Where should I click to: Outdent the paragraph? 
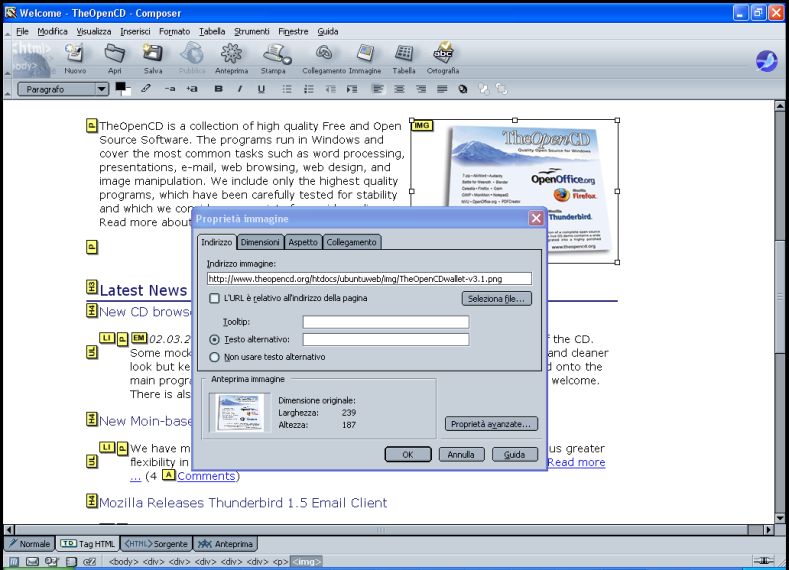click(330, 89)
